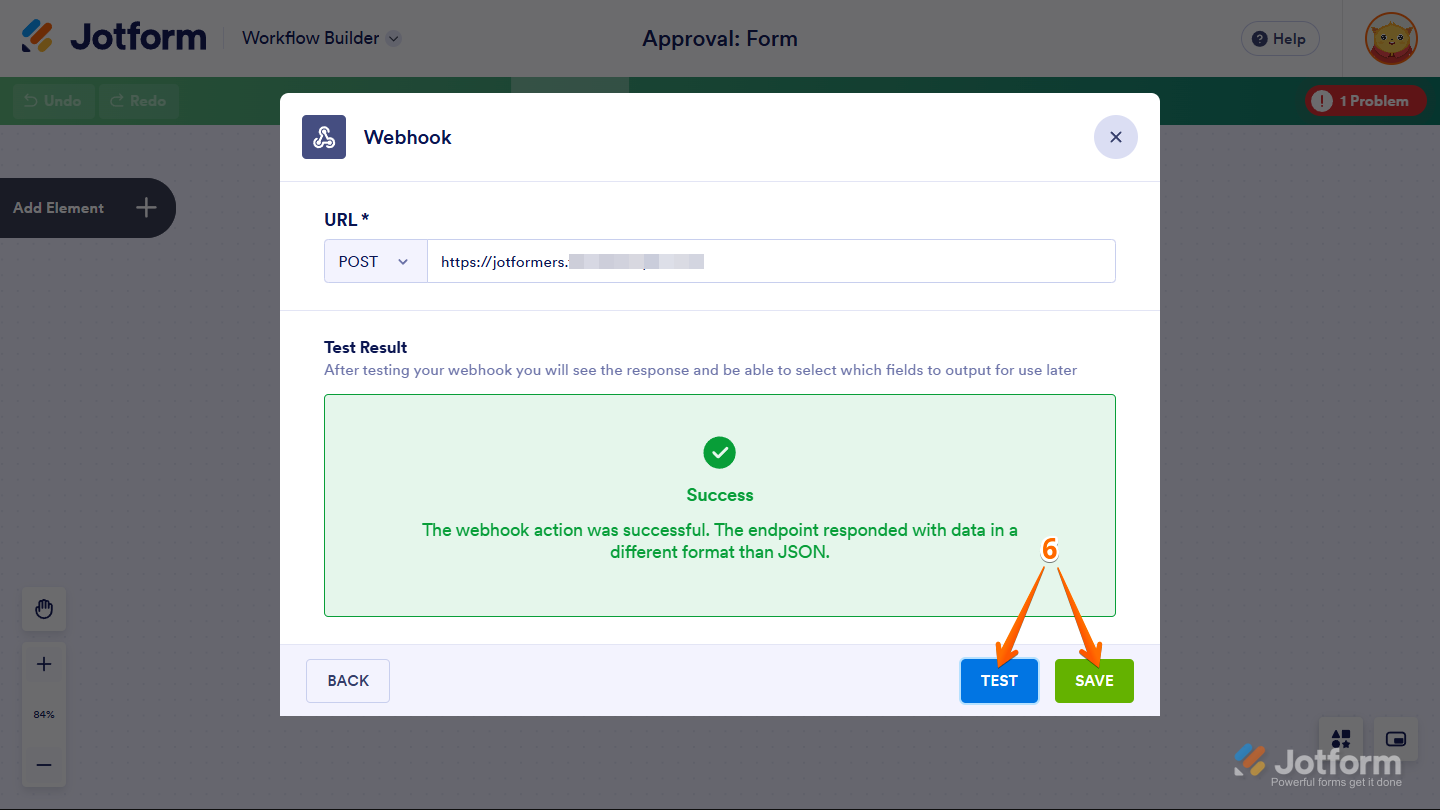Click the Webhook icon in the dialog header
Image resolution: width=1440 pixels, height=810 pixels.
(x=323, y=137)
